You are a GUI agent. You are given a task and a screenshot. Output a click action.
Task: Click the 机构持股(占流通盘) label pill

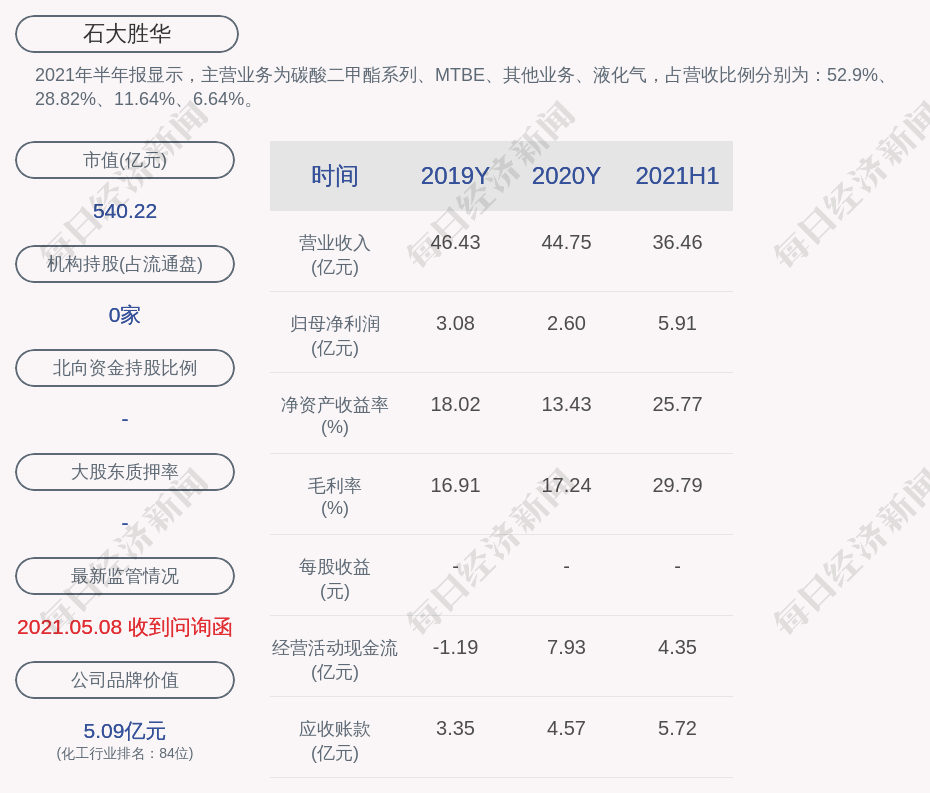(125, 264)
